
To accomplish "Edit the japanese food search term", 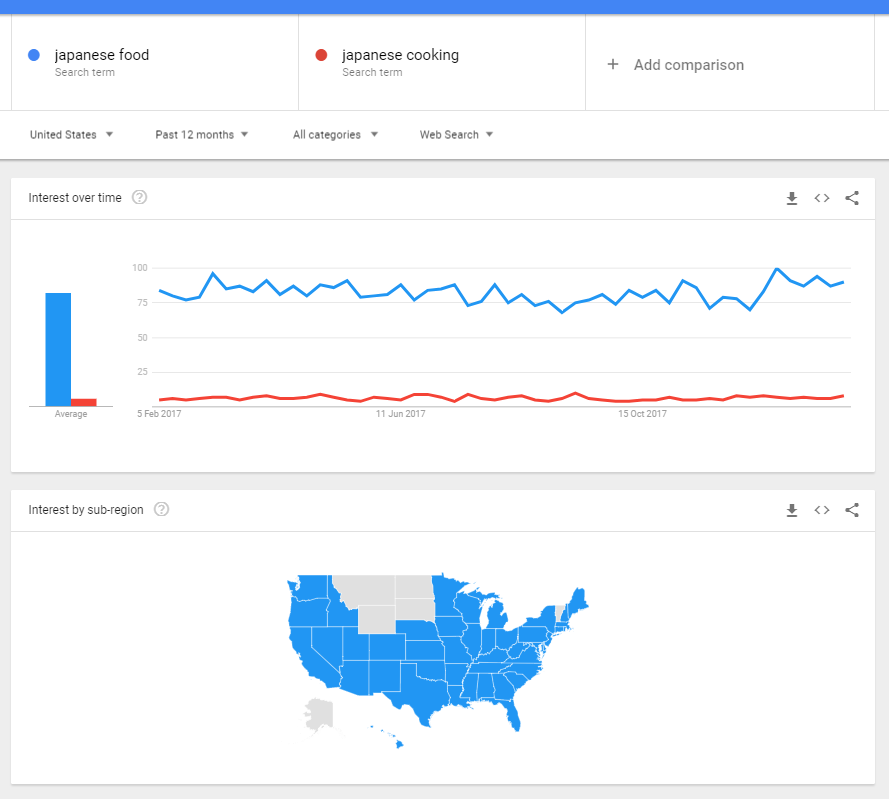I will point(102,56).
